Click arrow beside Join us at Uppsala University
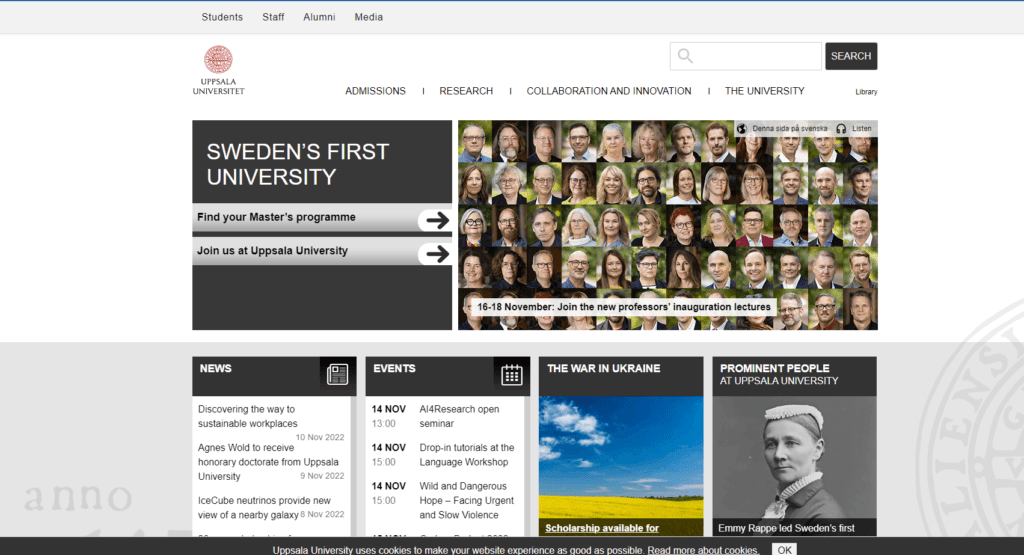The height and width of the screenshot is (555, 1024). [x=435, y=253]
